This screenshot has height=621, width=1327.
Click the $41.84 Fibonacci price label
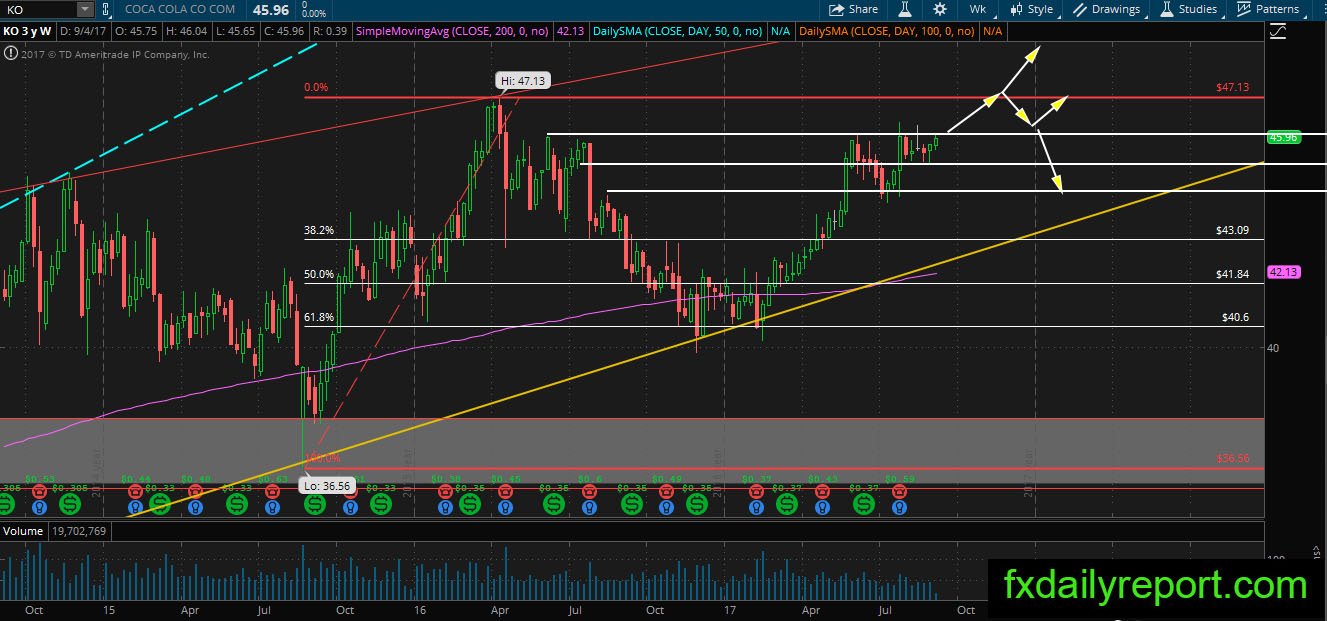tap(1232, 274)
